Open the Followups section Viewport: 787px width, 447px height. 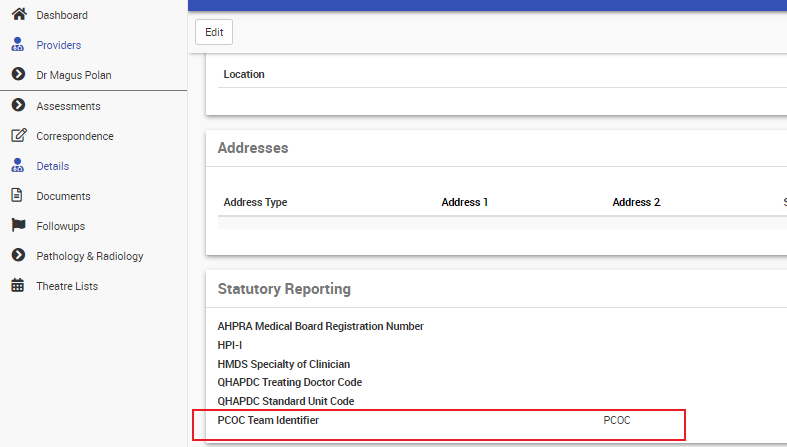click(x=61, y=226)
